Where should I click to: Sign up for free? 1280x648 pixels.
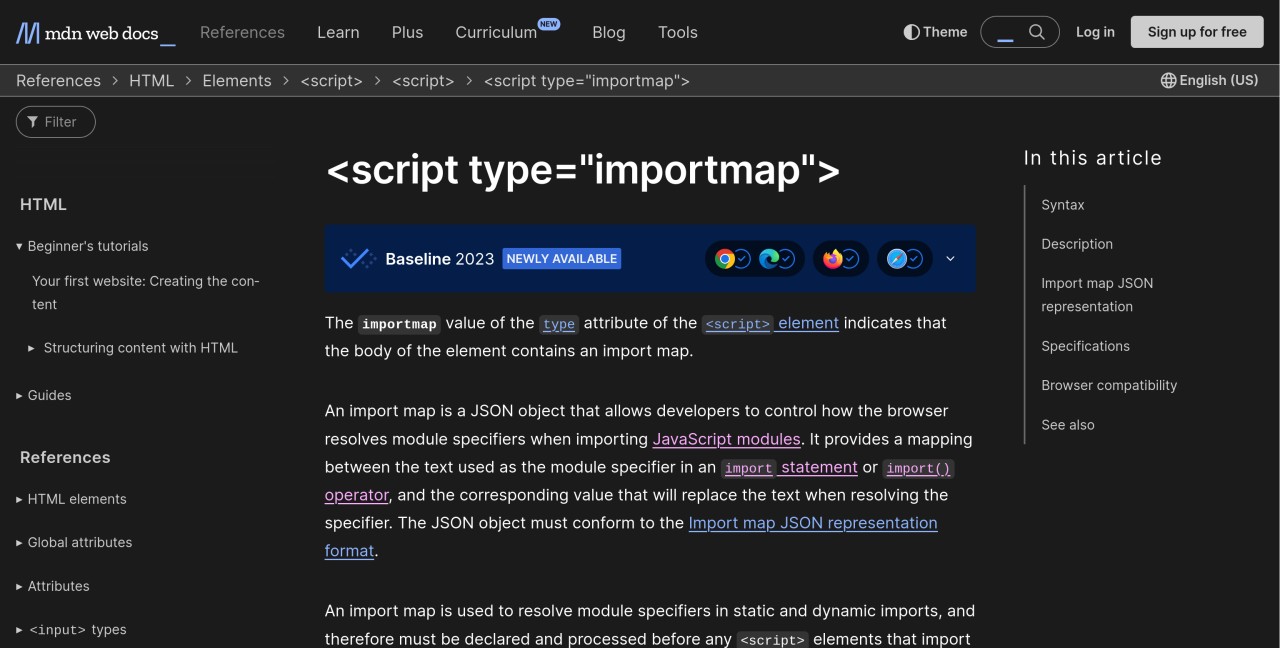coord(1196,31)
